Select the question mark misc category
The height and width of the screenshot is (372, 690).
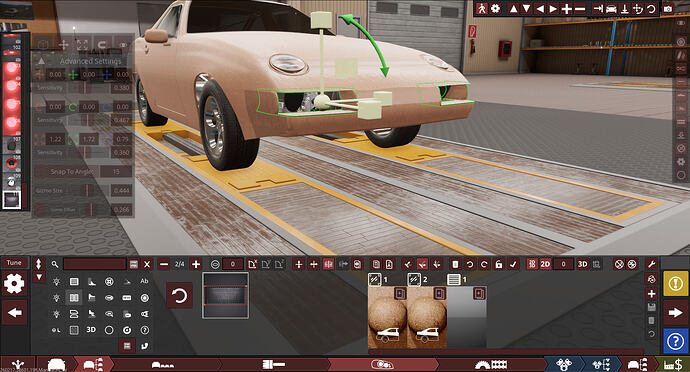pyautogui.click(x=144, y=330)
